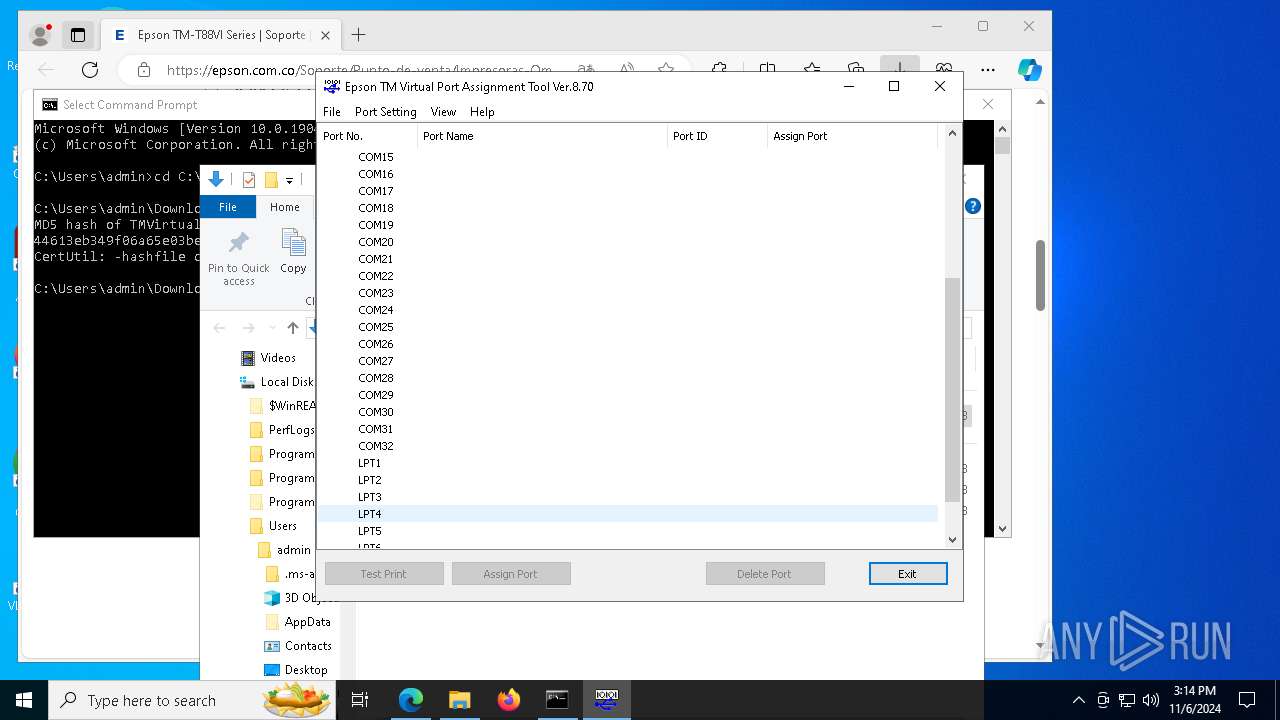Image resolution: width=1280 pixels, height=720 pixels.
Task: Click the Epson tool title bar icon
Action: click(x=332, y=87)
